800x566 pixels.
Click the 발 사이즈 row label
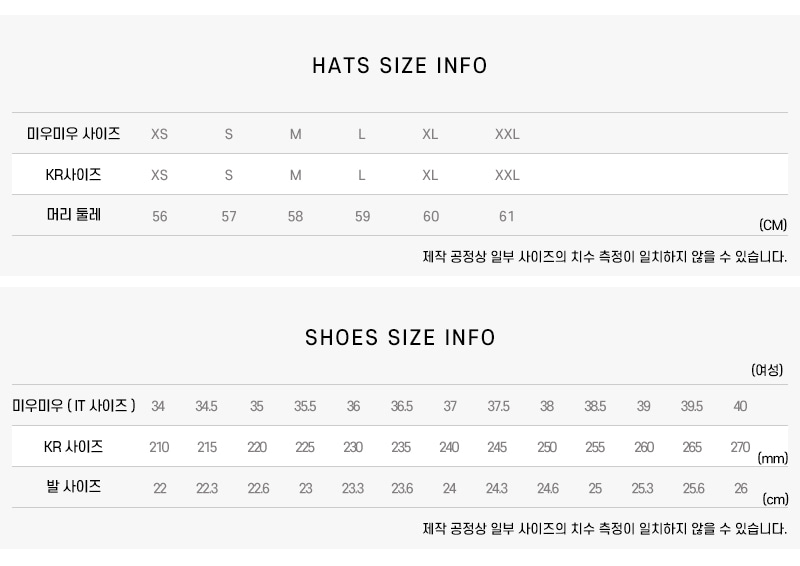74,487
